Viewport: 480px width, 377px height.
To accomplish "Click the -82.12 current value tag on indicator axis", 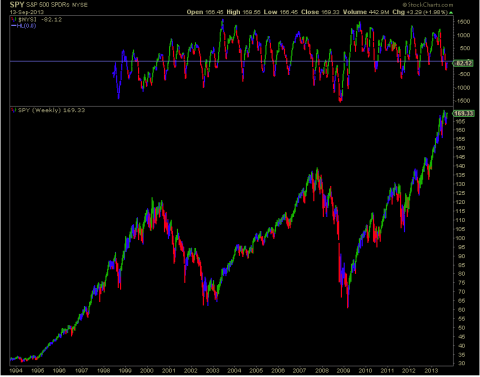I will pyautogui.click(x=463, y=63).
